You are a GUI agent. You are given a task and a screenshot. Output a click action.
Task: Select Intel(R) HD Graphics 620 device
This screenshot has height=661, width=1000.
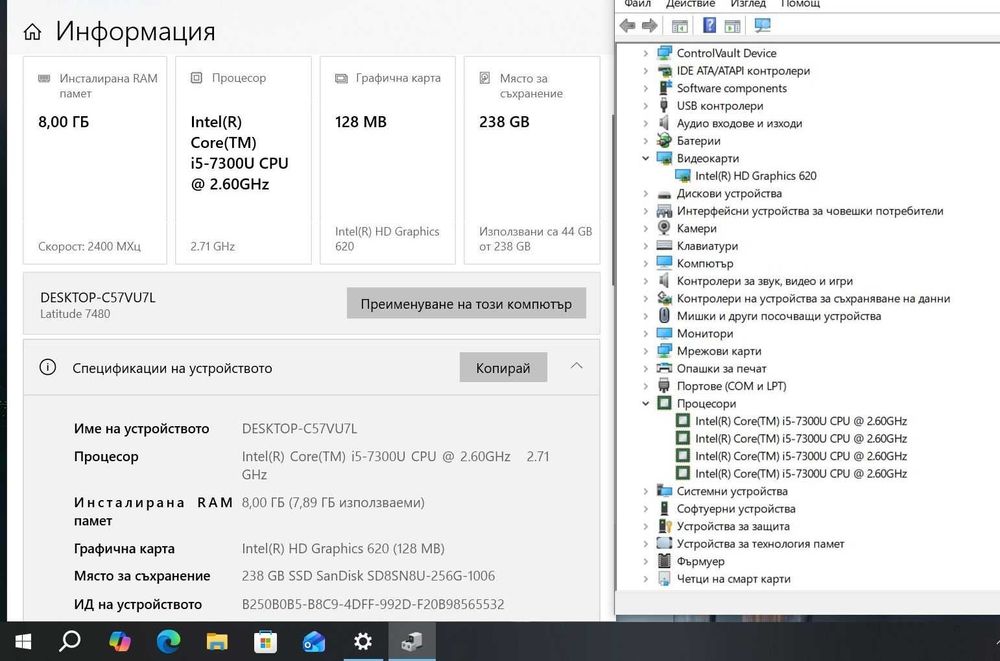tap(755, 175)
